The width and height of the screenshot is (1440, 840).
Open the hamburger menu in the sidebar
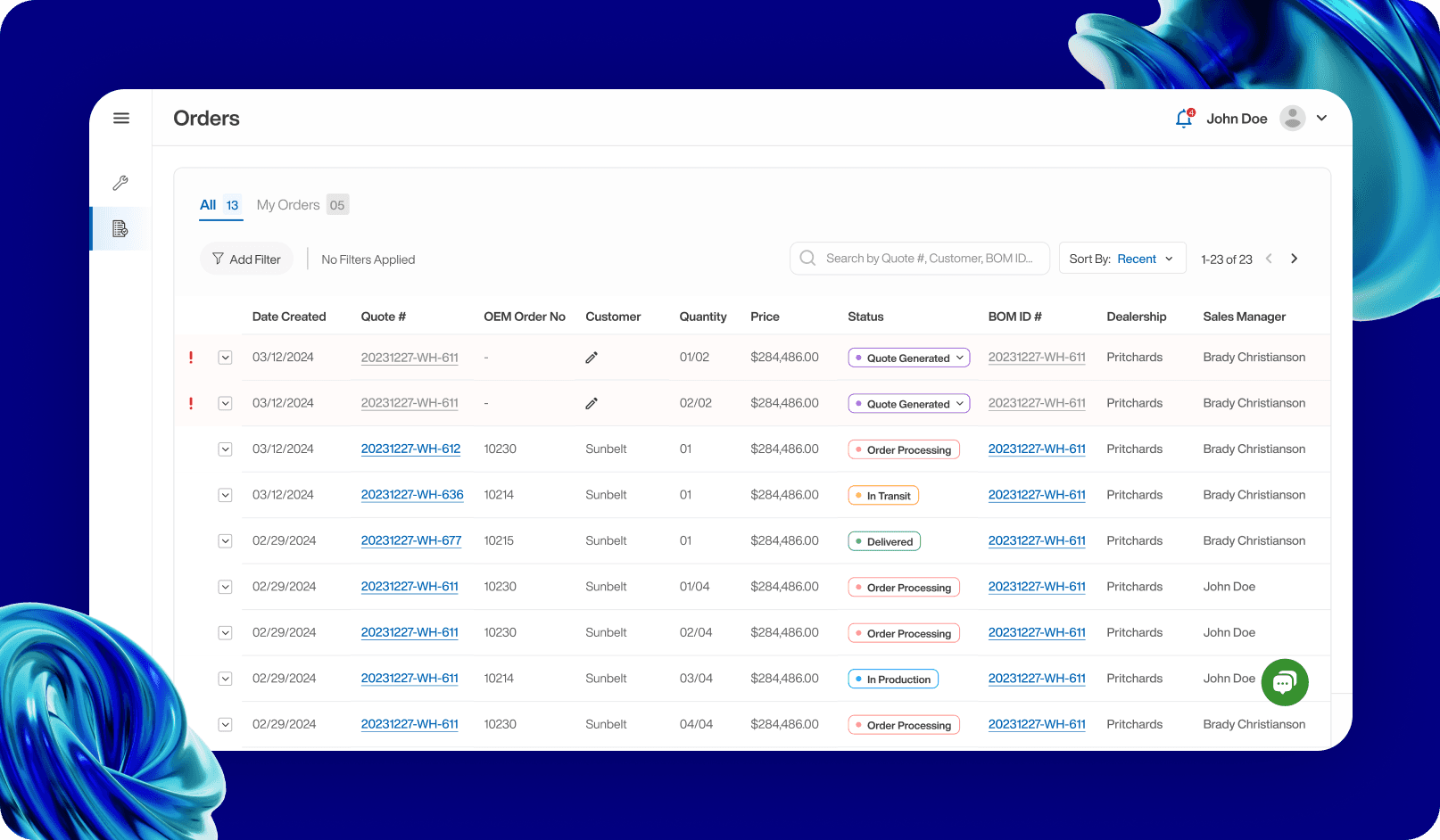pos(121,118)
